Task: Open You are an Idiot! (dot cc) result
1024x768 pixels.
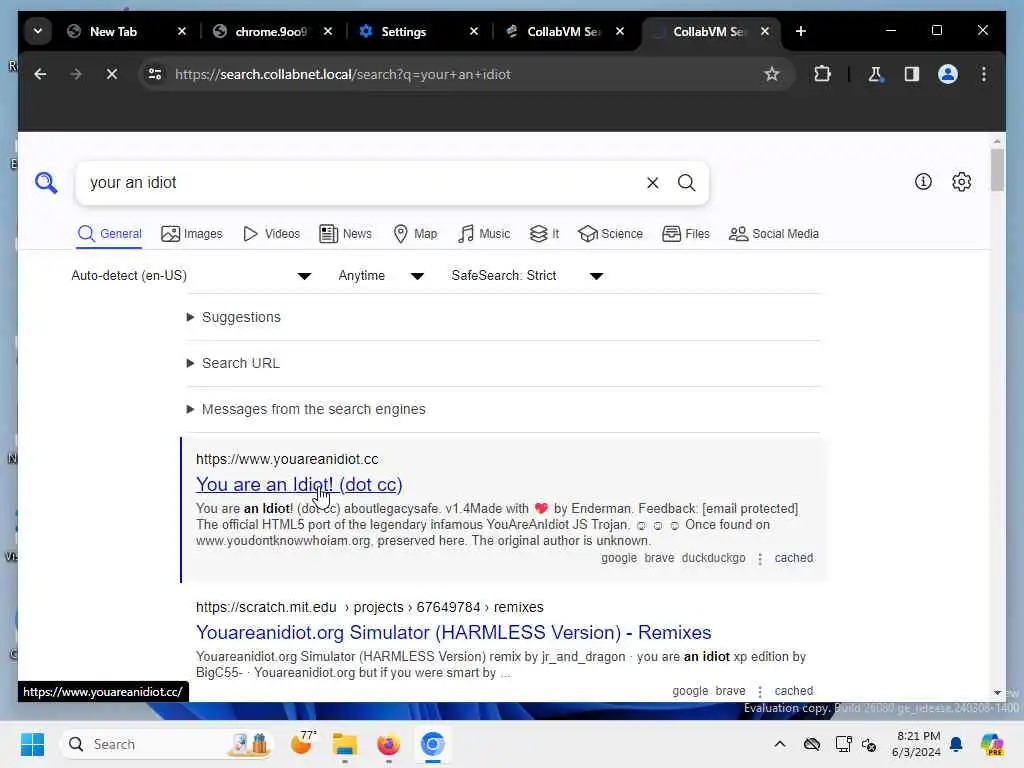Action: coord(299,485)
